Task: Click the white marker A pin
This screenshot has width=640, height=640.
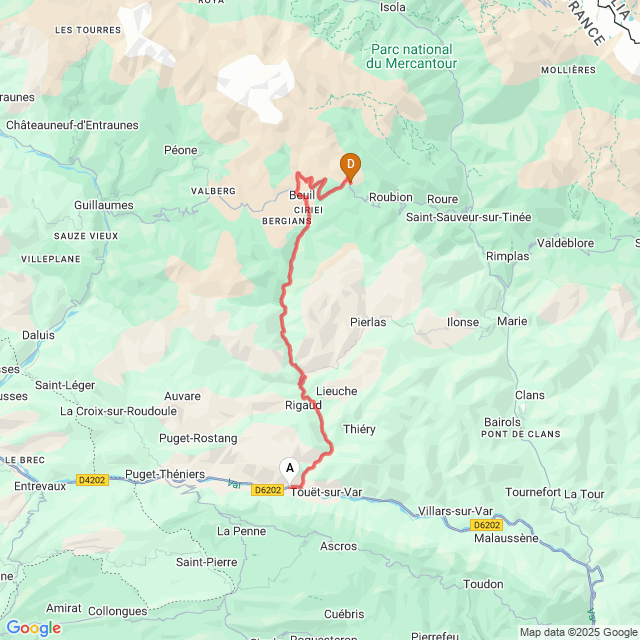Action: click(x=289, y=471)
